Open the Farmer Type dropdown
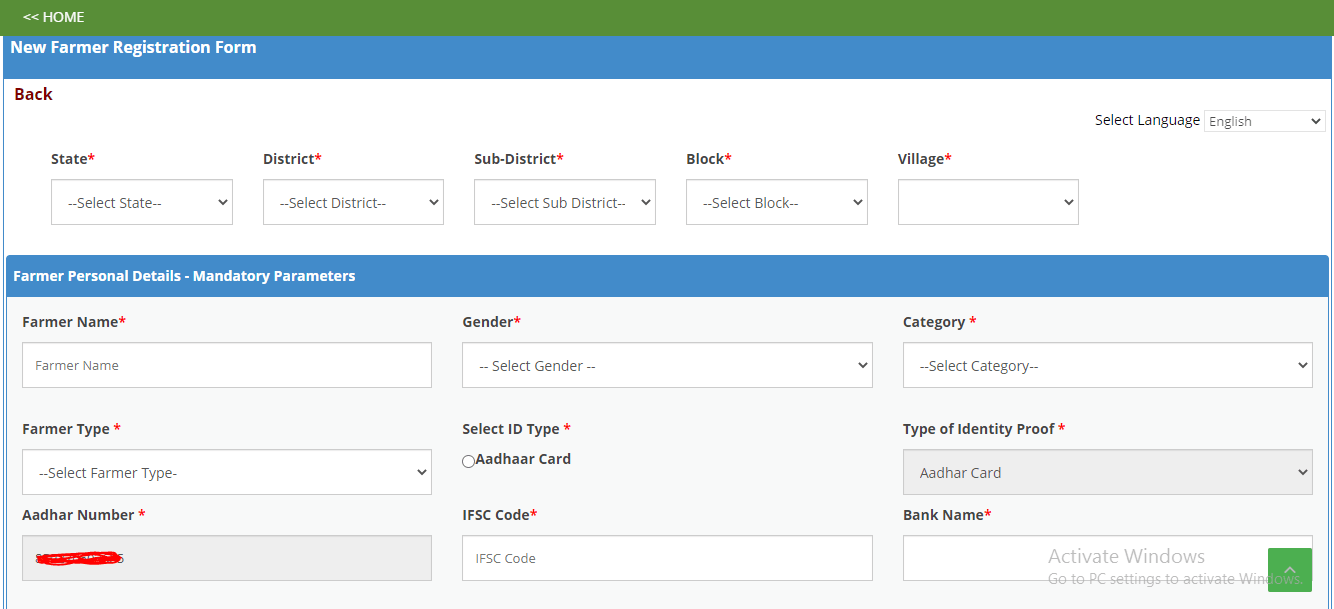The width and height of the screenshot is (1334, 609). pos(227,473)
